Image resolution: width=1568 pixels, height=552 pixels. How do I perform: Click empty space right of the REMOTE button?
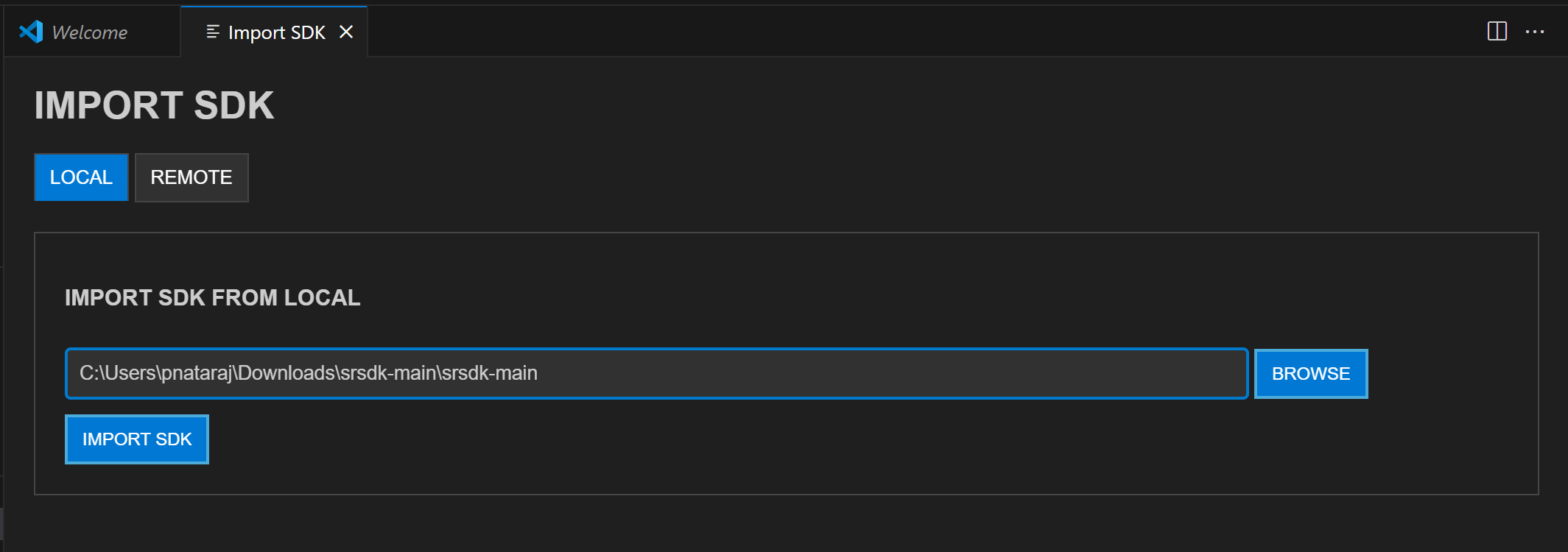click(810, 177)
